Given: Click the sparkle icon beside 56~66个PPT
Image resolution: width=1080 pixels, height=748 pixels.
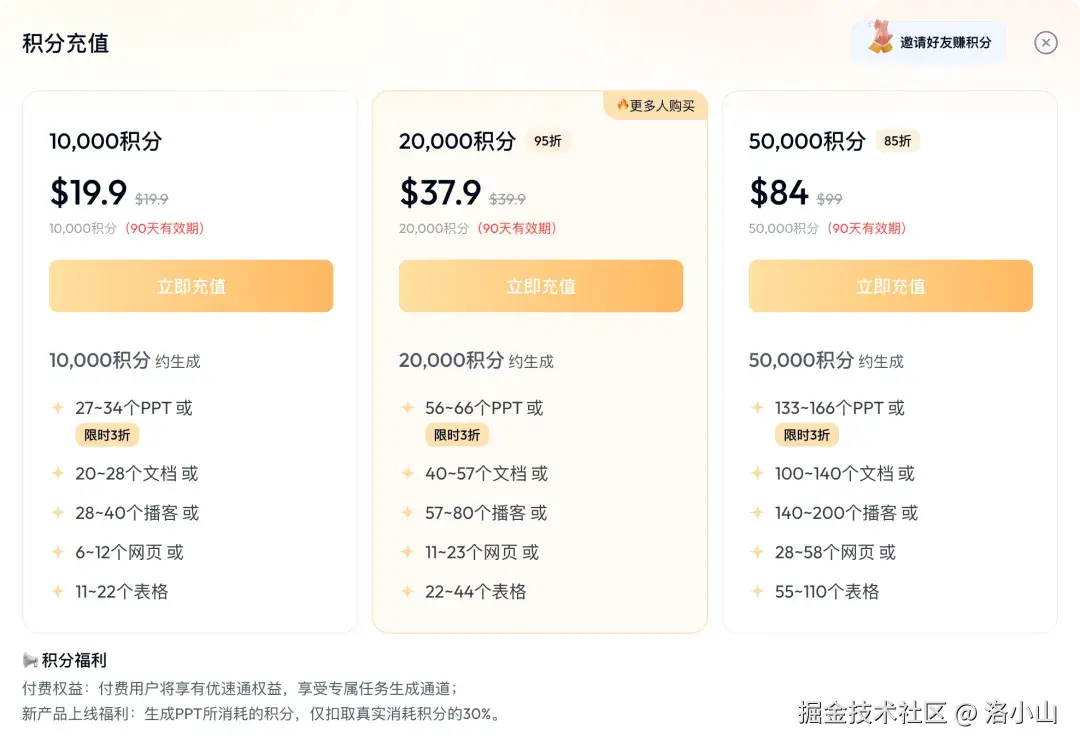Looking at the screenshot, I should pyautogui.click(x=407, y=408).
